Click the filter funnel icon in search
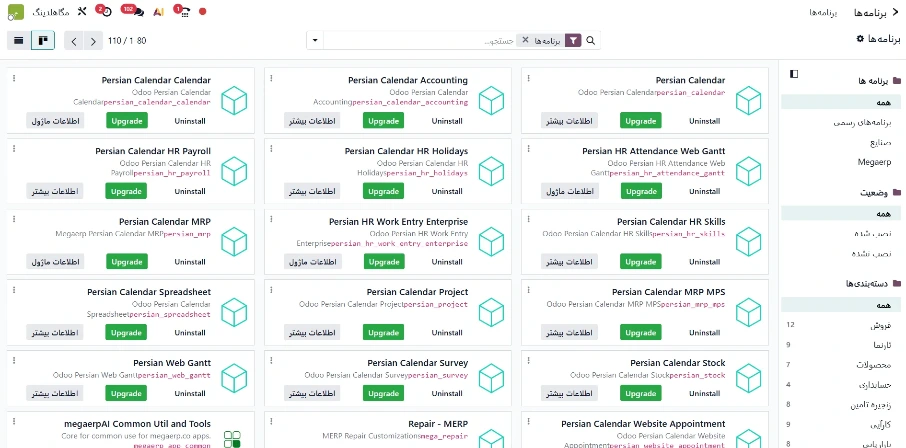This screenshot has width=906, height=448. (573, 40)
